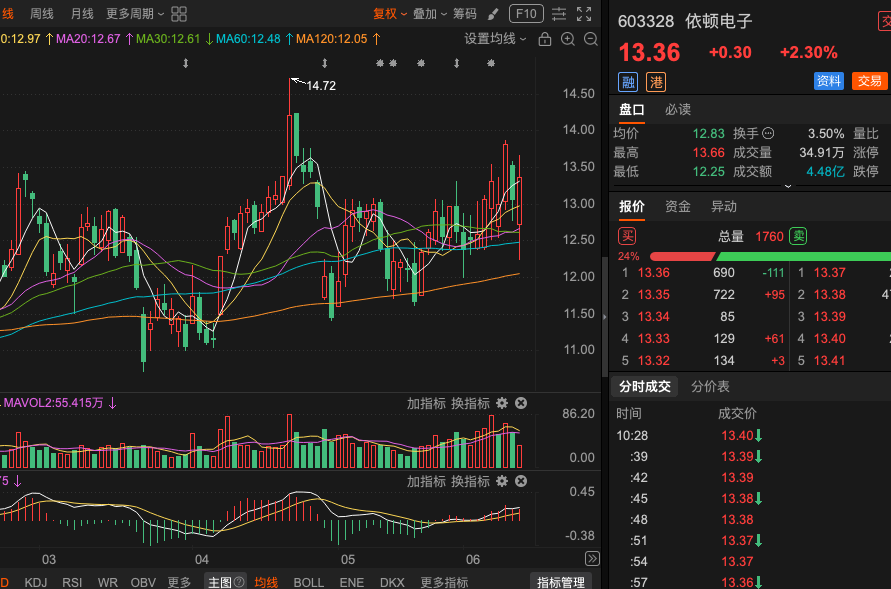Click 主图 help label
891x589 pixels.
coord(226,582)
